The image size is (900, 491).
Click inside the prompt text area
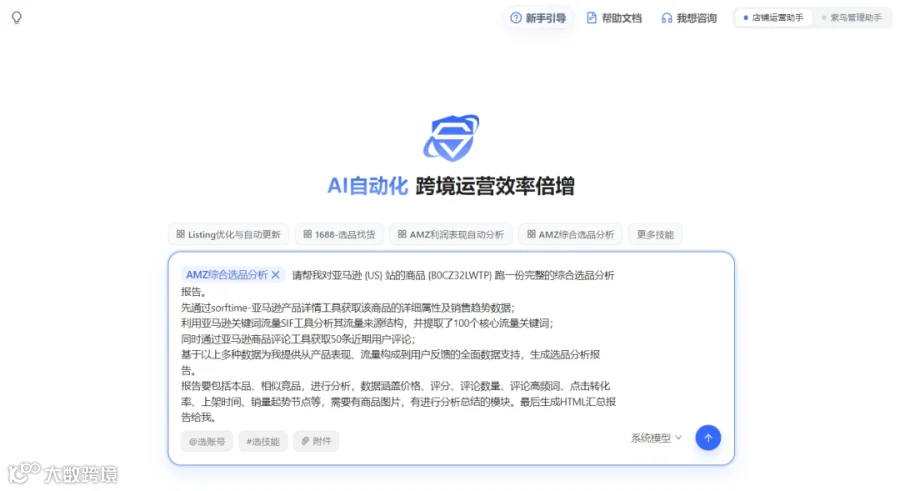coord(398,346)
